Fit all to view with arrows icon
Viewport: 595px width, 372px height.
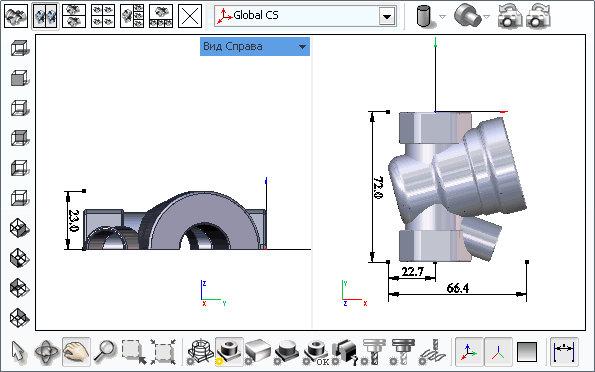[163, 352]
